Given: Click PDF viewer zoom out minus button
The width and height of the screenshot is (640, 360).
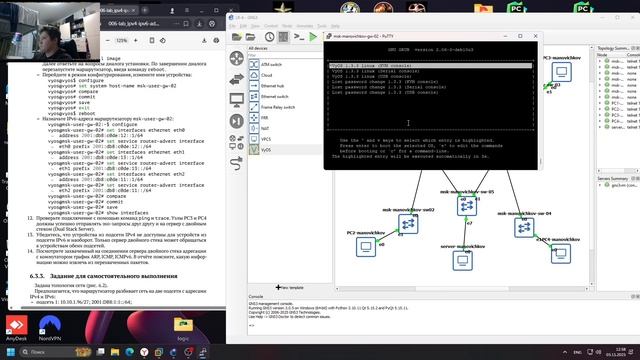Looking at the screenshot, I should [x=108, y=40].
